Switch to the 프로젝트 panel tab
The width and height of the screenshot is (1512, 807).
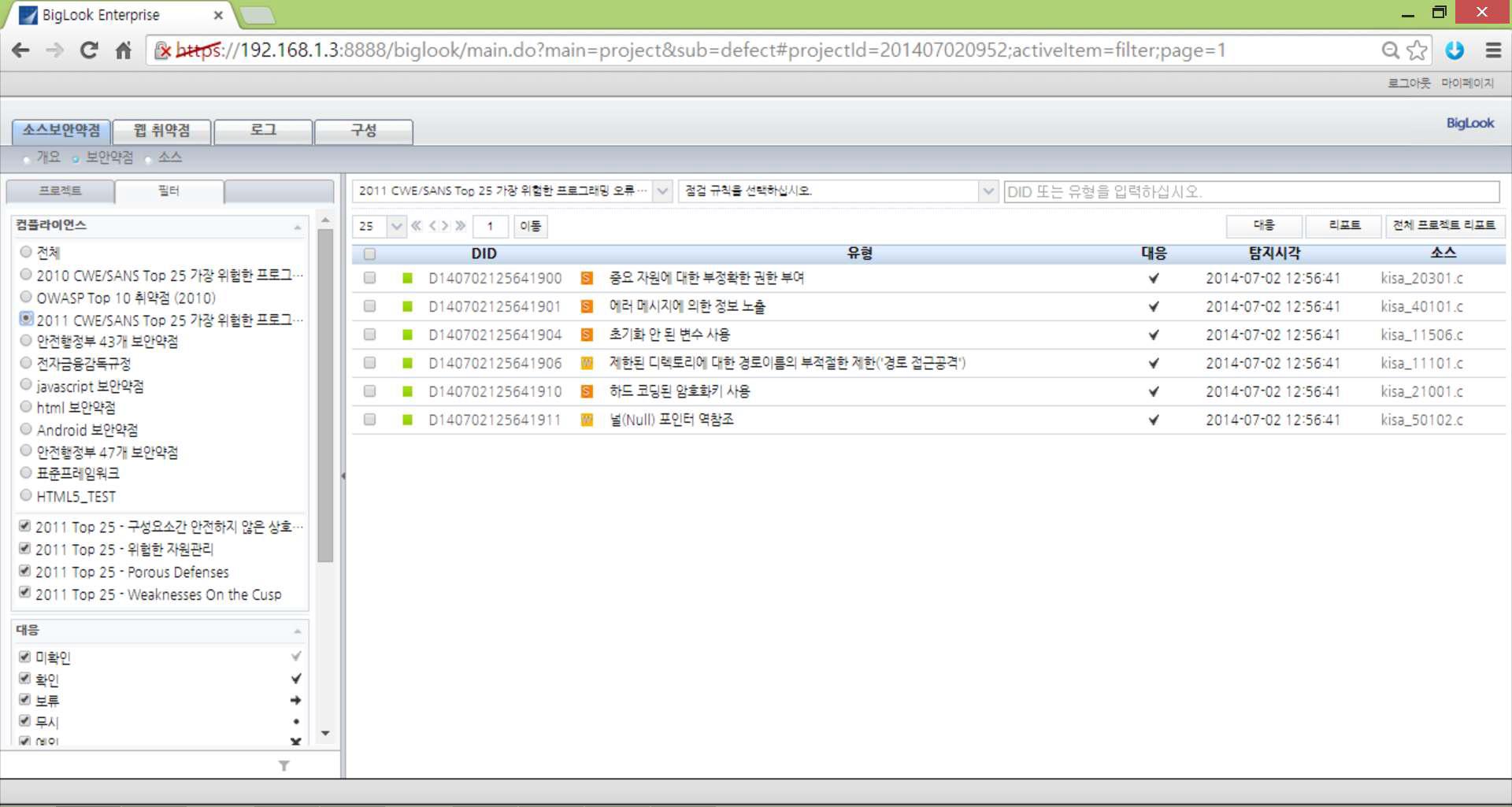[61, 191]
